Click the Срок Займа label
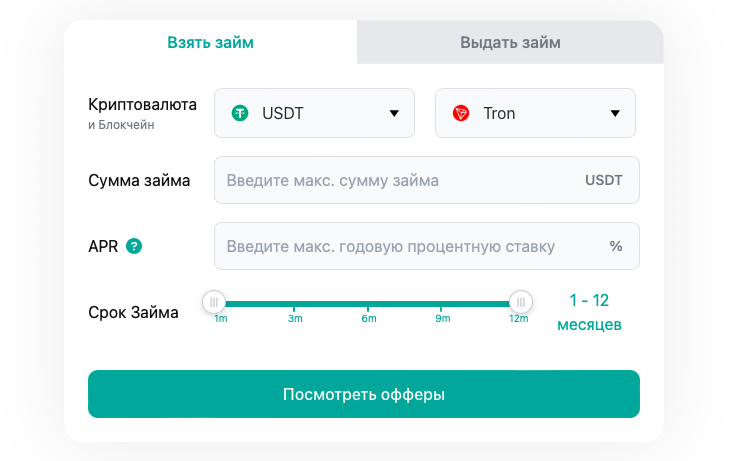Image resolution: width=742 pixels, height=461 pixels. [133, 312]
